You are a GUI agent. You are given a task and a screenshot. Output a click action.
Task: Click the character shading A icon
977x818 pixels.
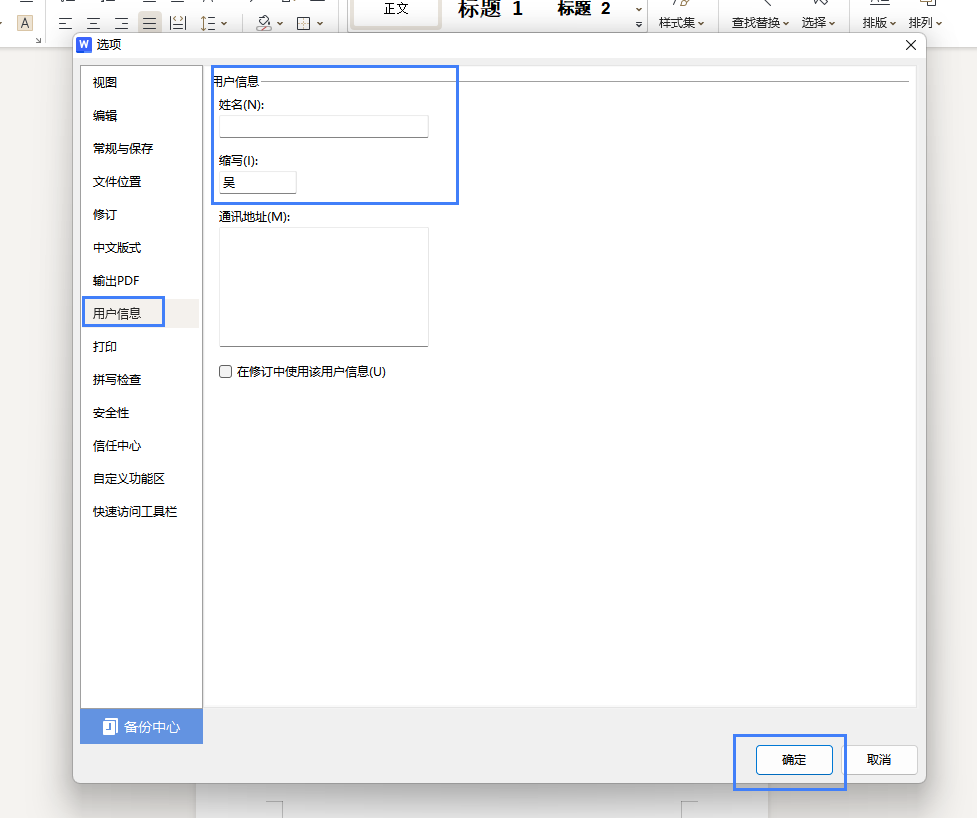coord(26,22)
